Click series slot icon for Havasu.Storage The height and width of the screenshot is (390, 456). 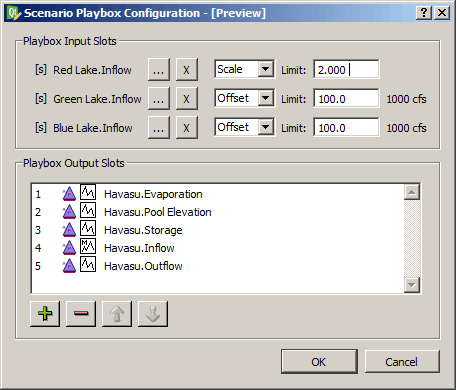click(x=88, y=229)
